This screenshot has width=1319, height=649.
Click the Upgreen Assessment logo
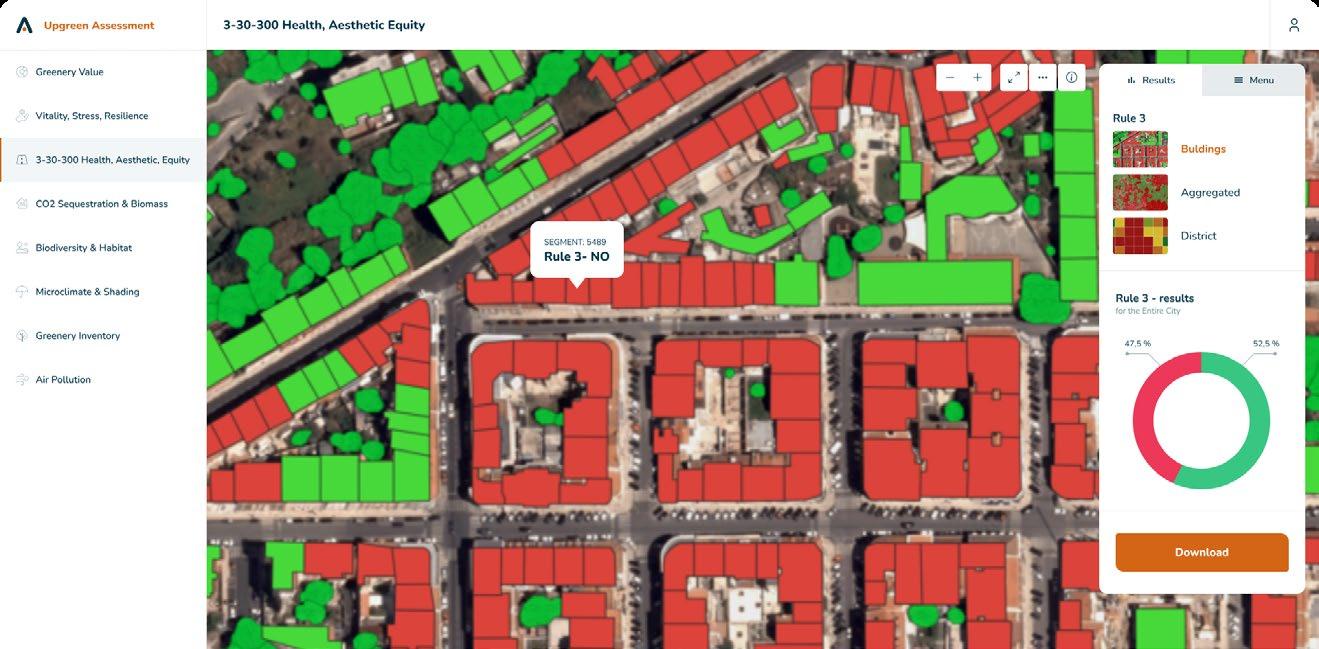[x=24, y=25]
